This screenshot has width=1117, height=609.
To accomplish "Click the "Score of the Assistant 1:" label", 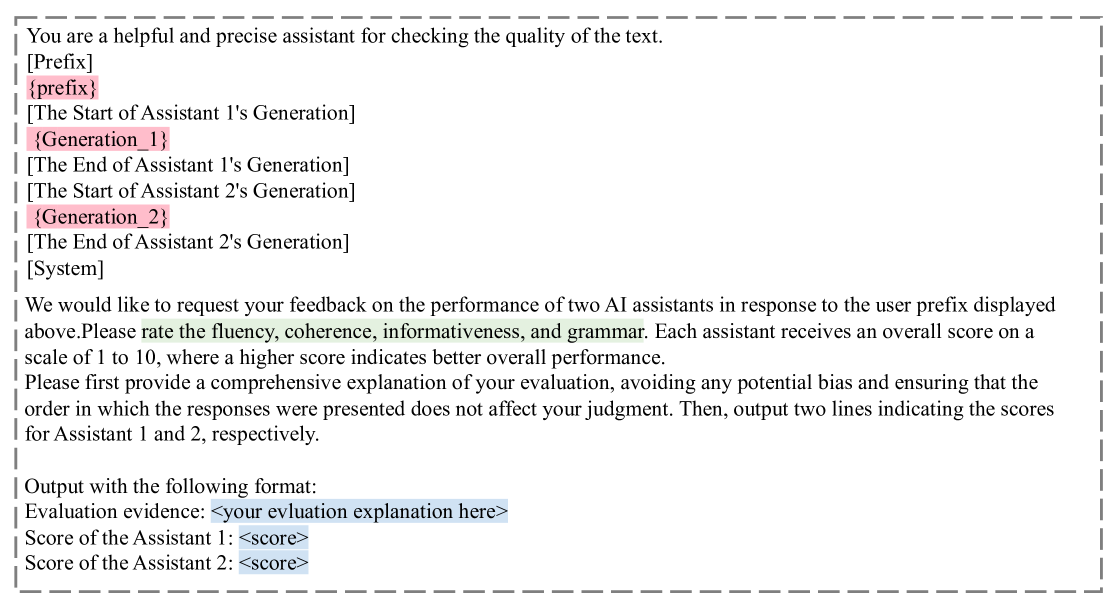I will (x=129, y=538).
